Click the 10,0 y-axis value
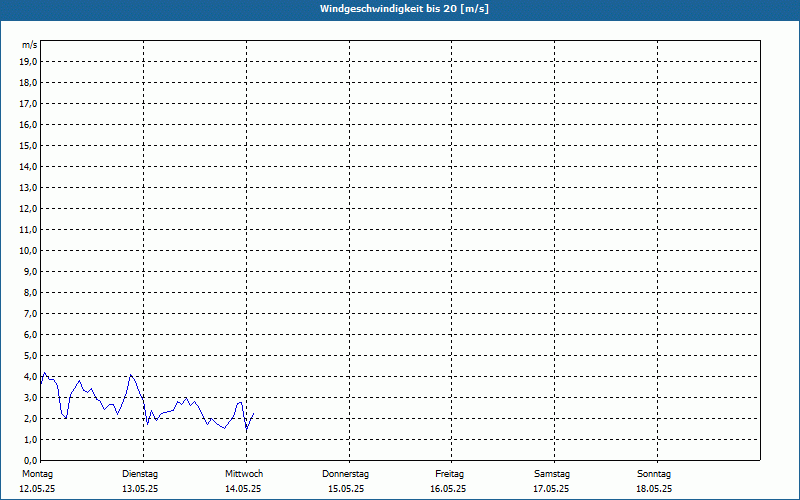This screenshot has width=800, height=500. [x=28, y=251]
